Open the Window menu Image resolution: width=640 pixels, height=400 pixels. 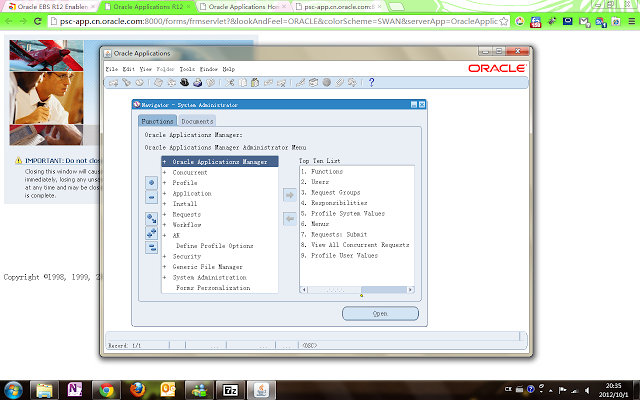[x=209, y=69]
